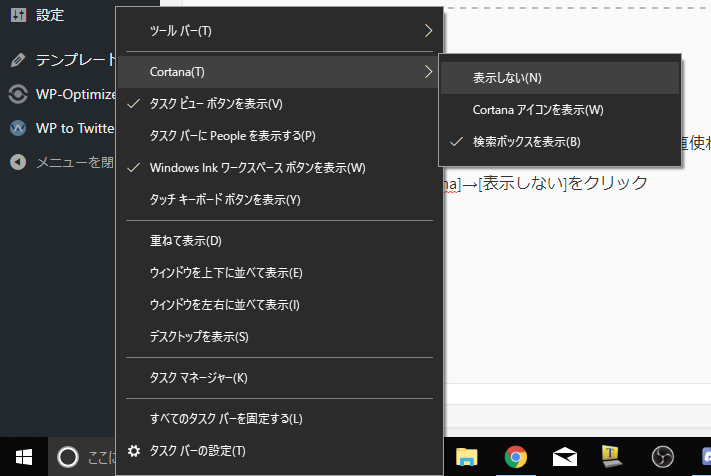
Task: Choose 表示しない in Cortana submenu
Action: (x=507, y=77)
